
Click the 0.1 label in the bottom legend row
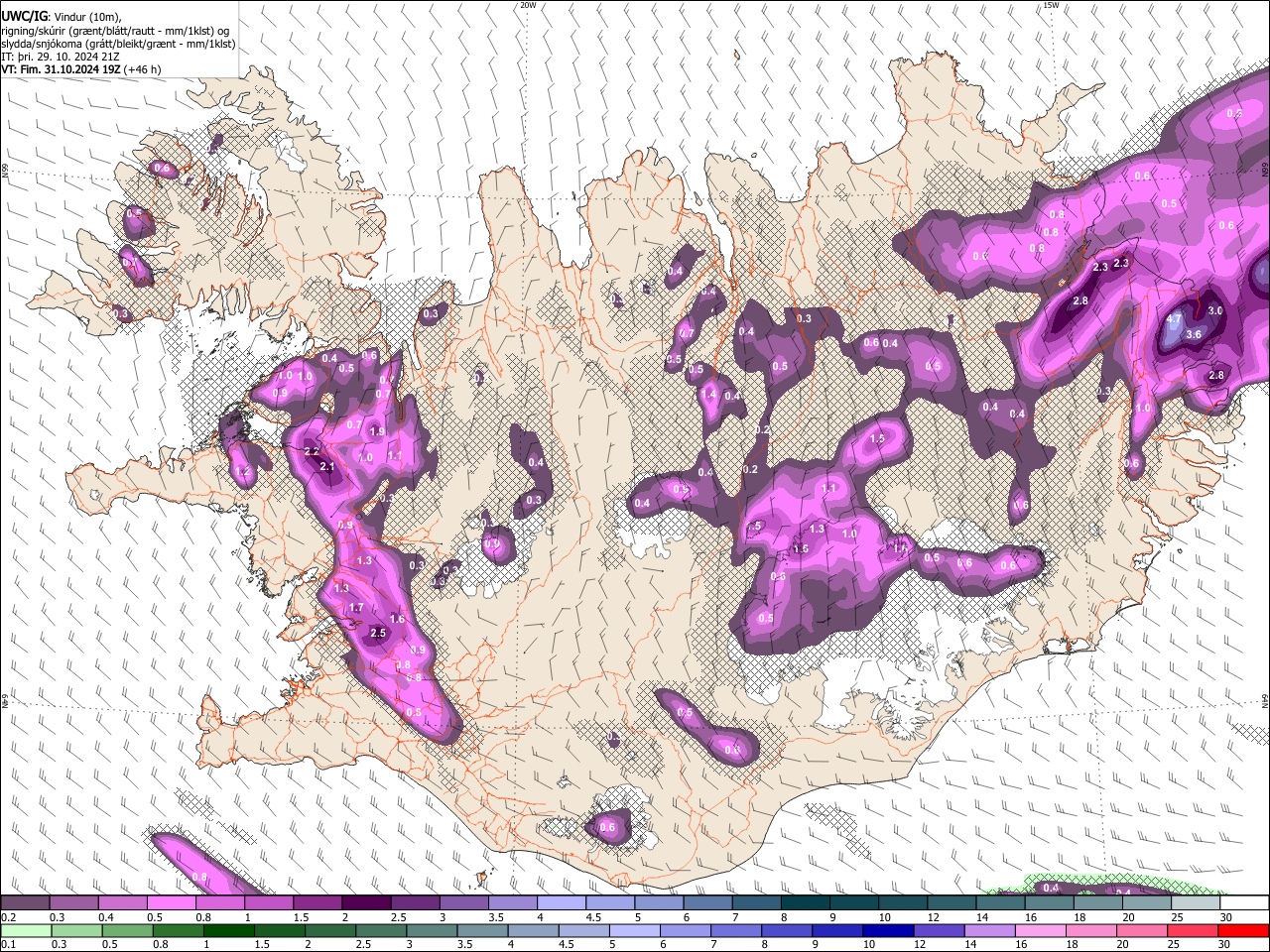8,944
